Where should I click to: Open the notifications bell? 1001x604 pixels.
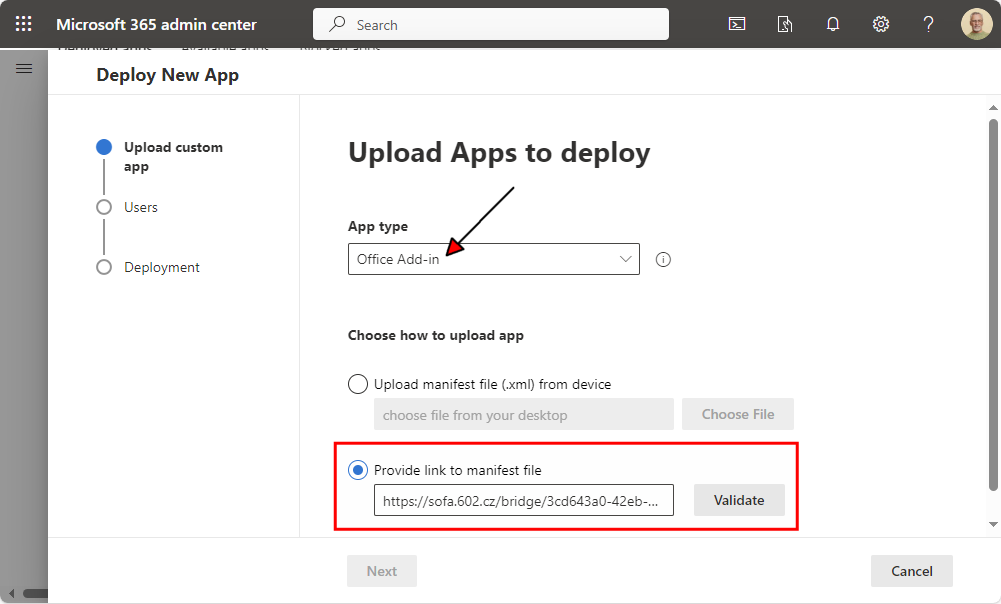(832, 24)
